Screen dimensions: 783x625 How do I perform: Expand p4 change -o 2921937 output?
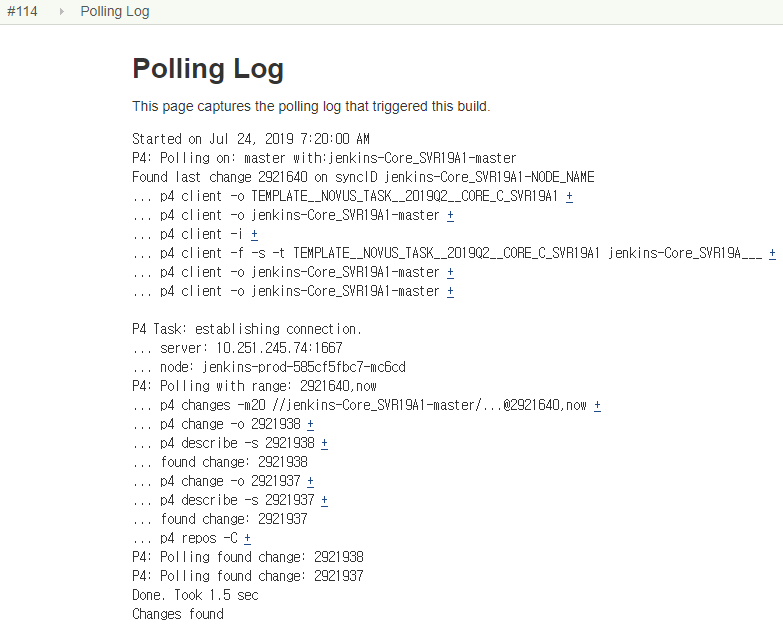click(310, 482)
